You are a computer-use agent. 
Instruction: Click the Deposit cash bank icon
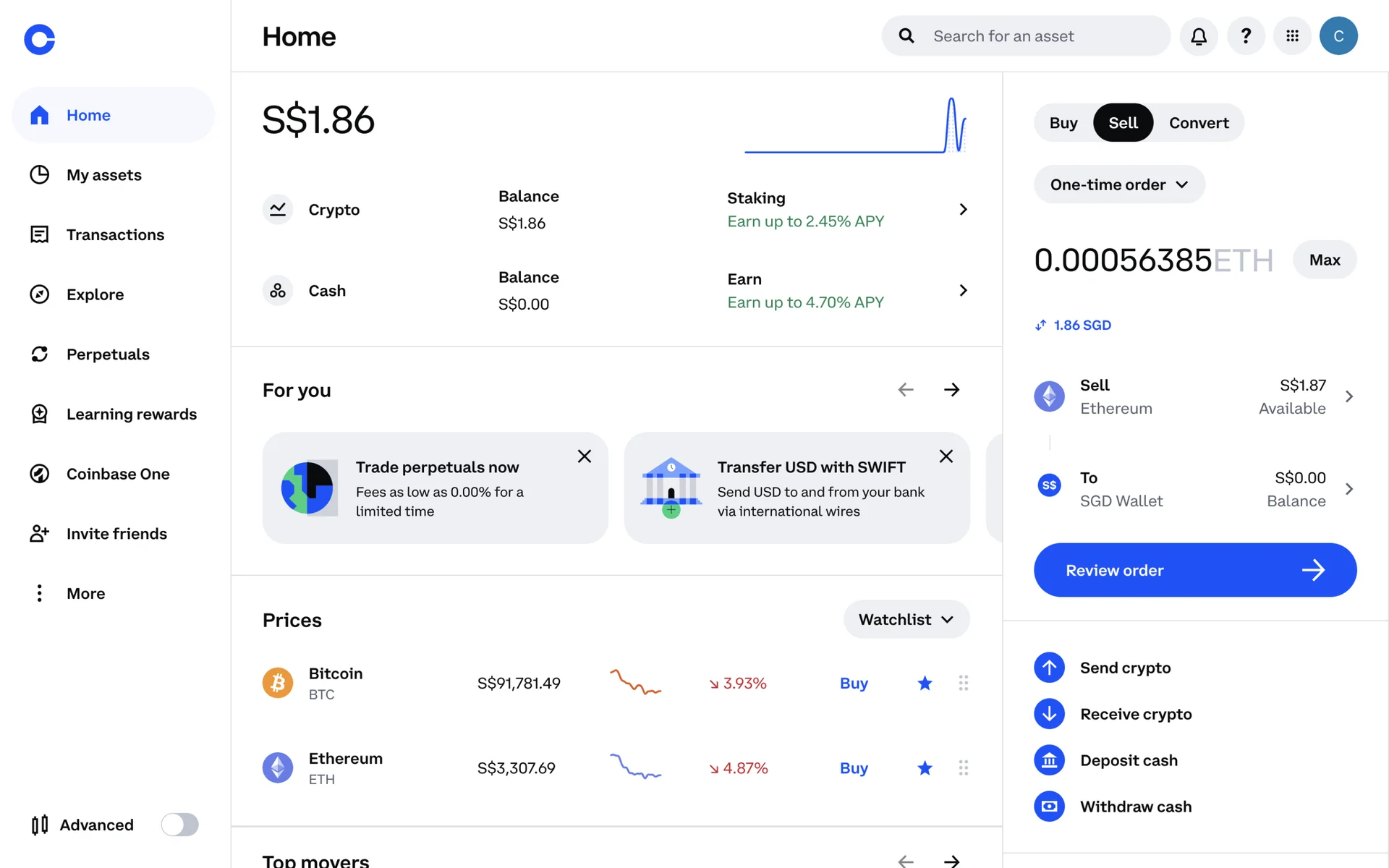[x=1049, y=760]
